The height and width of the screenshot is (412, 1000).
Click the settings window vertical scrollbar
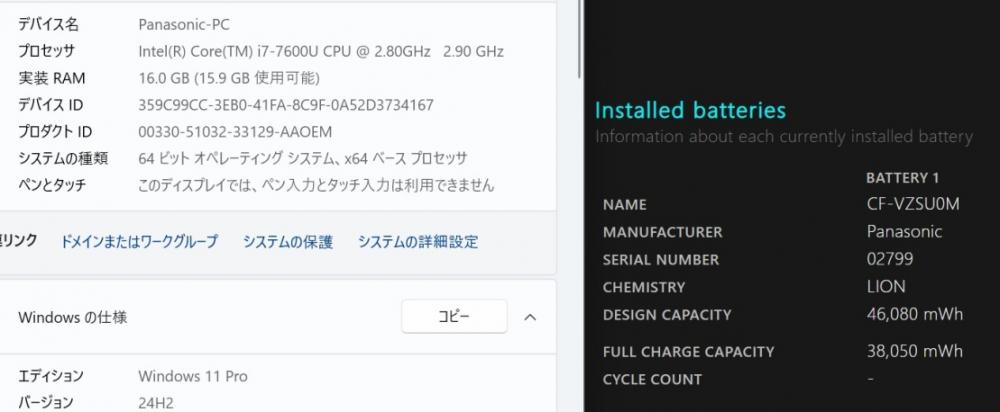pos(579,38)
